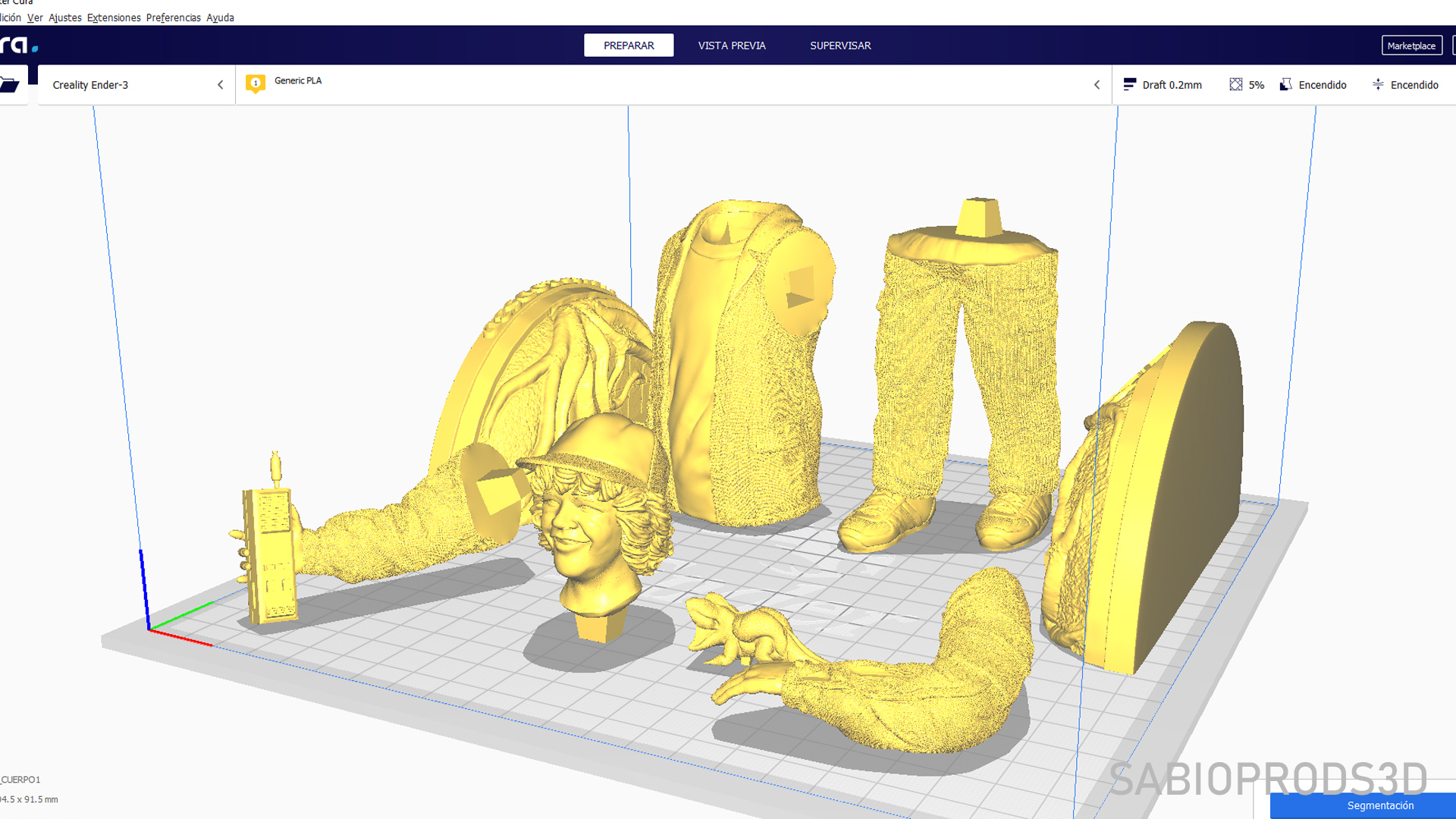Click the Segmentación slice button
The width and height of the screenshot is (1456, 819).
1379,805
